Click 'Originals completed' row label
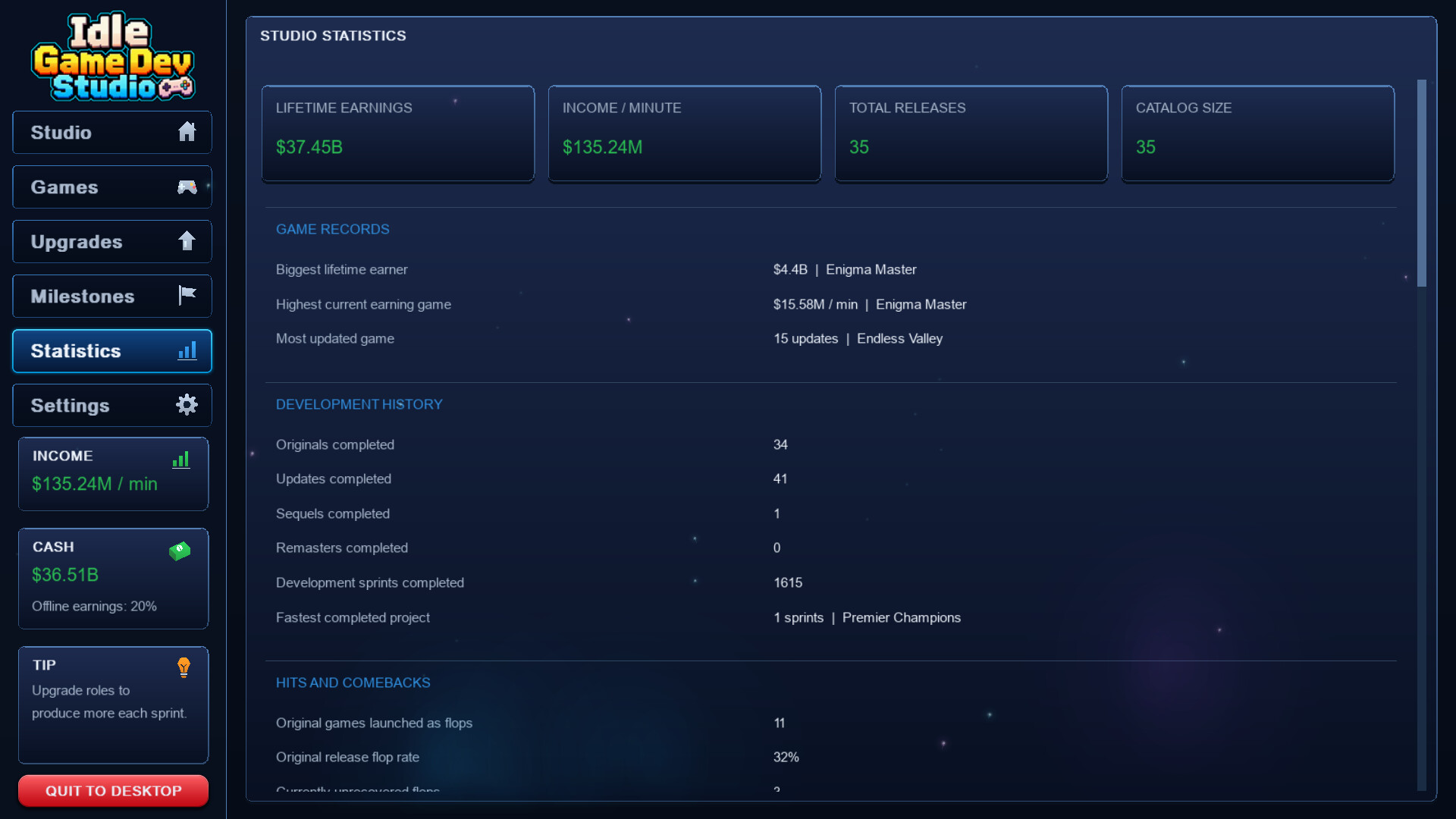Screen dimensions: 1456x819 tap(334, 444)
